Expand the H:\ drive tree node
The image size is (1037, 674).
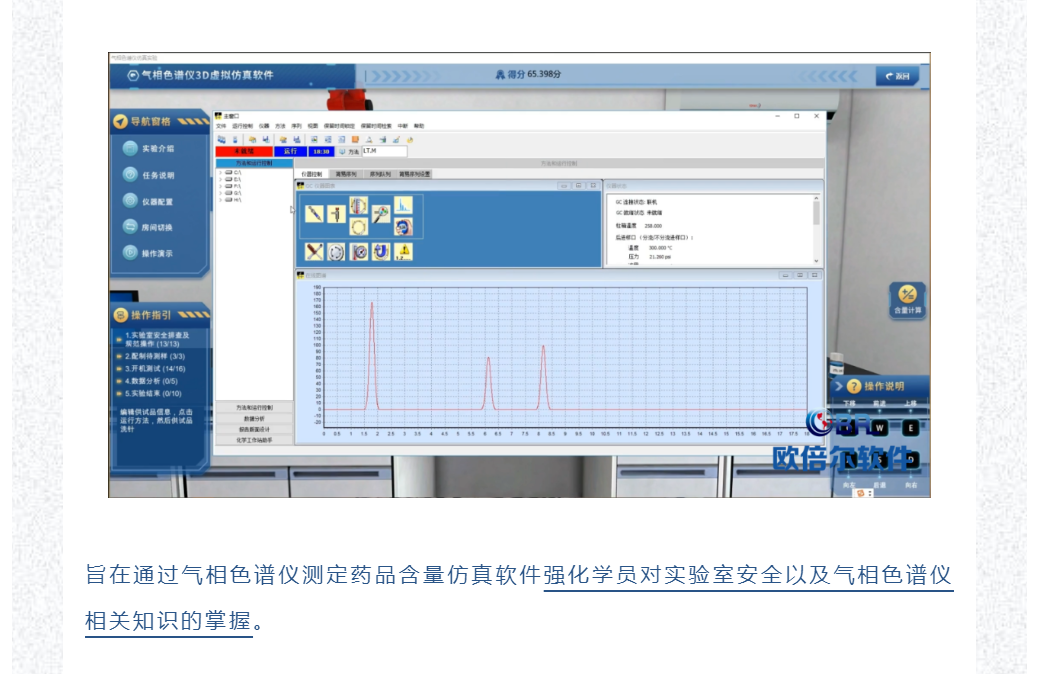220,200
